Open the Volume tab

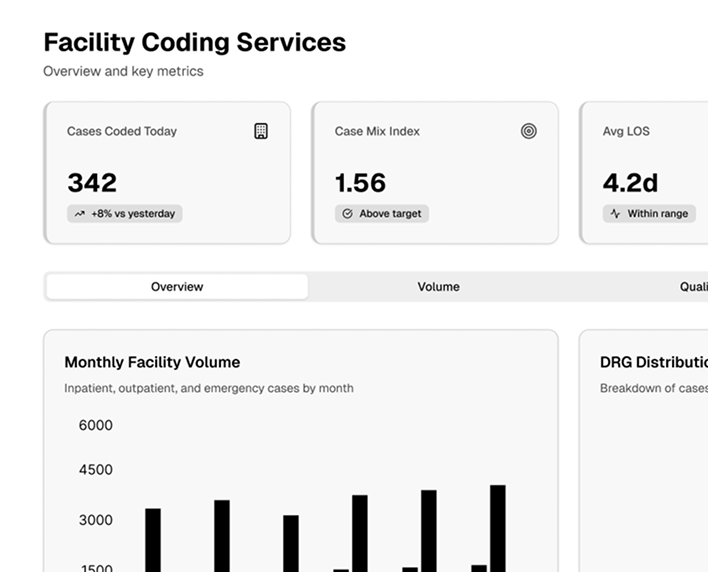point(438,287)
